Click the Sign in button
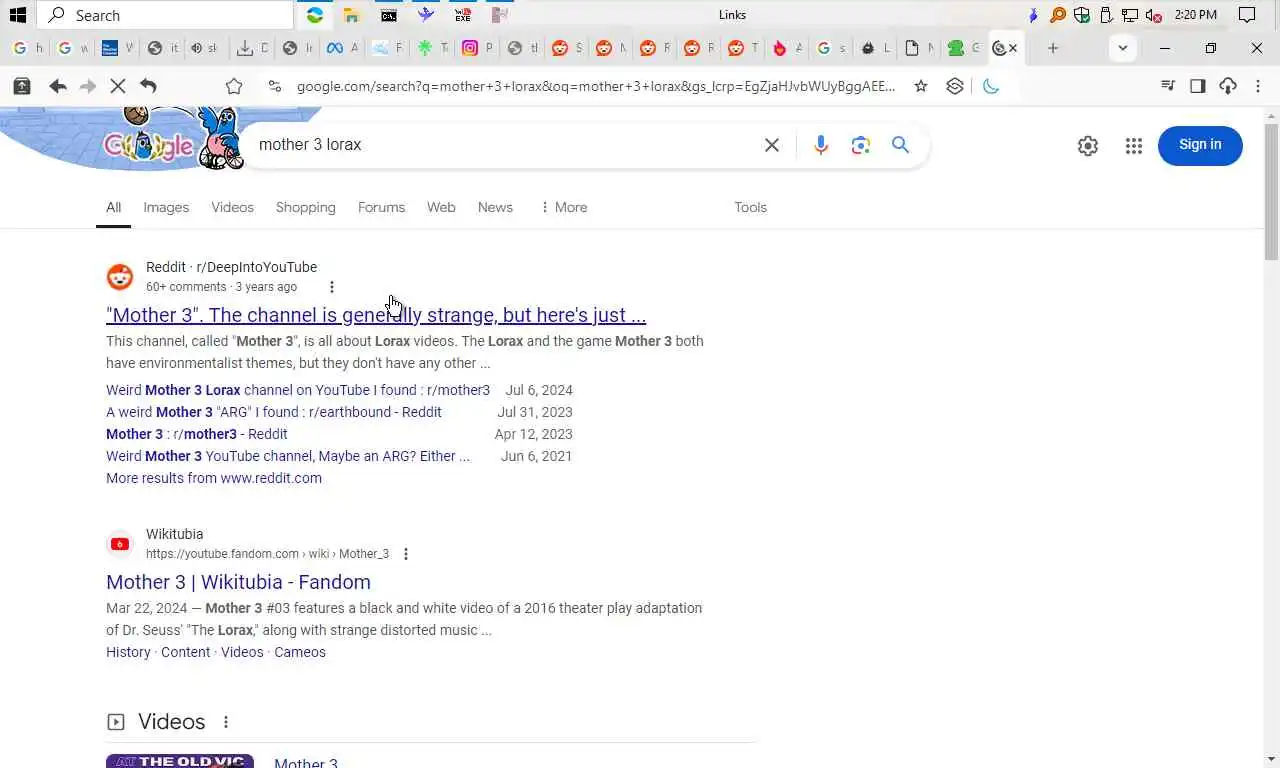The height and width of the screenshot is (768, 1280). 1200,145
